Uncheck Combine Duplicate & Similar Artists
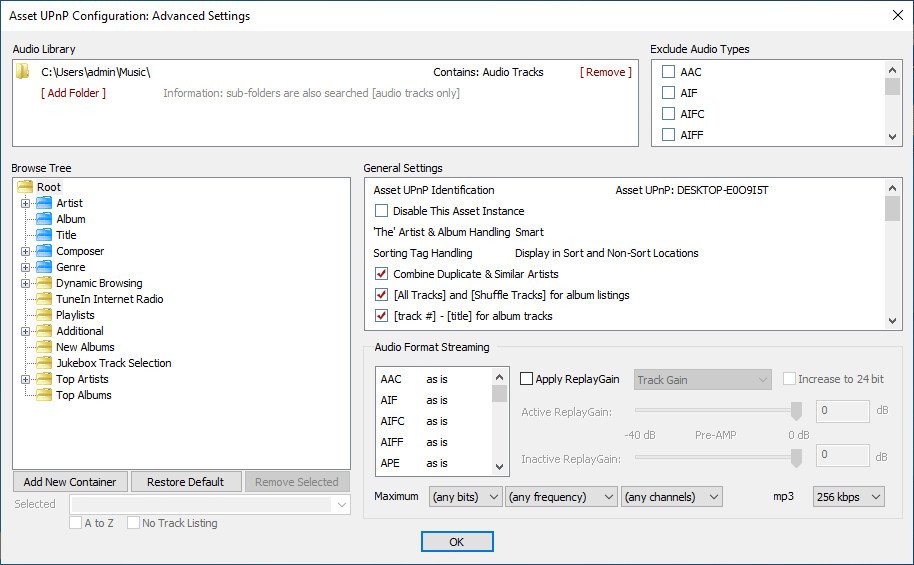The width and height of the screenshot is (914, 565). [381, 273]
